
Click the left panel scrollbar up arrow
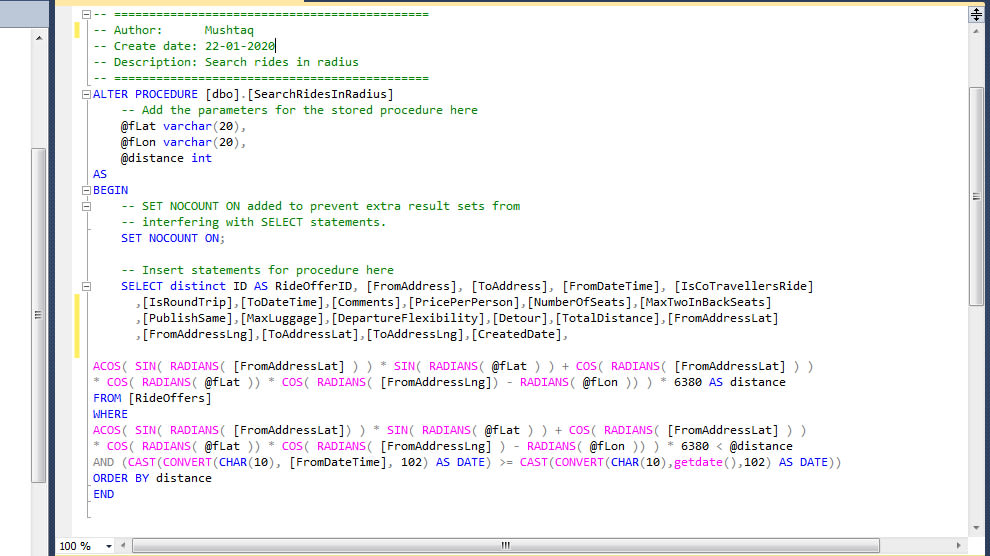(39, 37)
